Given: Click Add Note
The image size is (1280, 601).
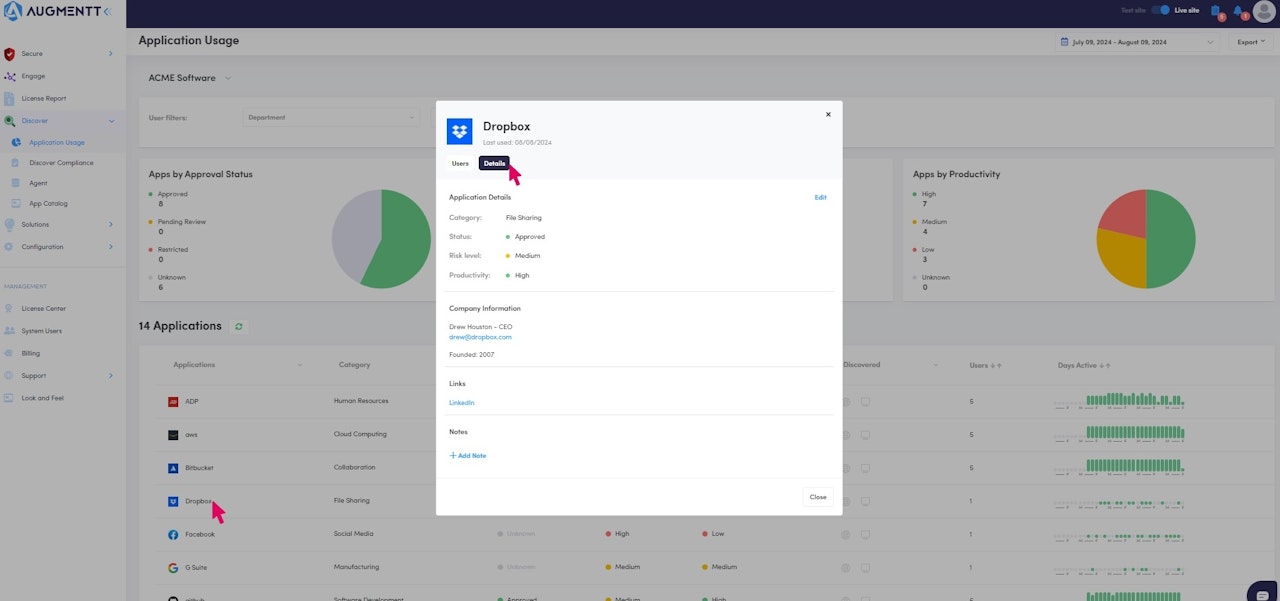Looking at the screenshot, I should (x=468, y=456).
